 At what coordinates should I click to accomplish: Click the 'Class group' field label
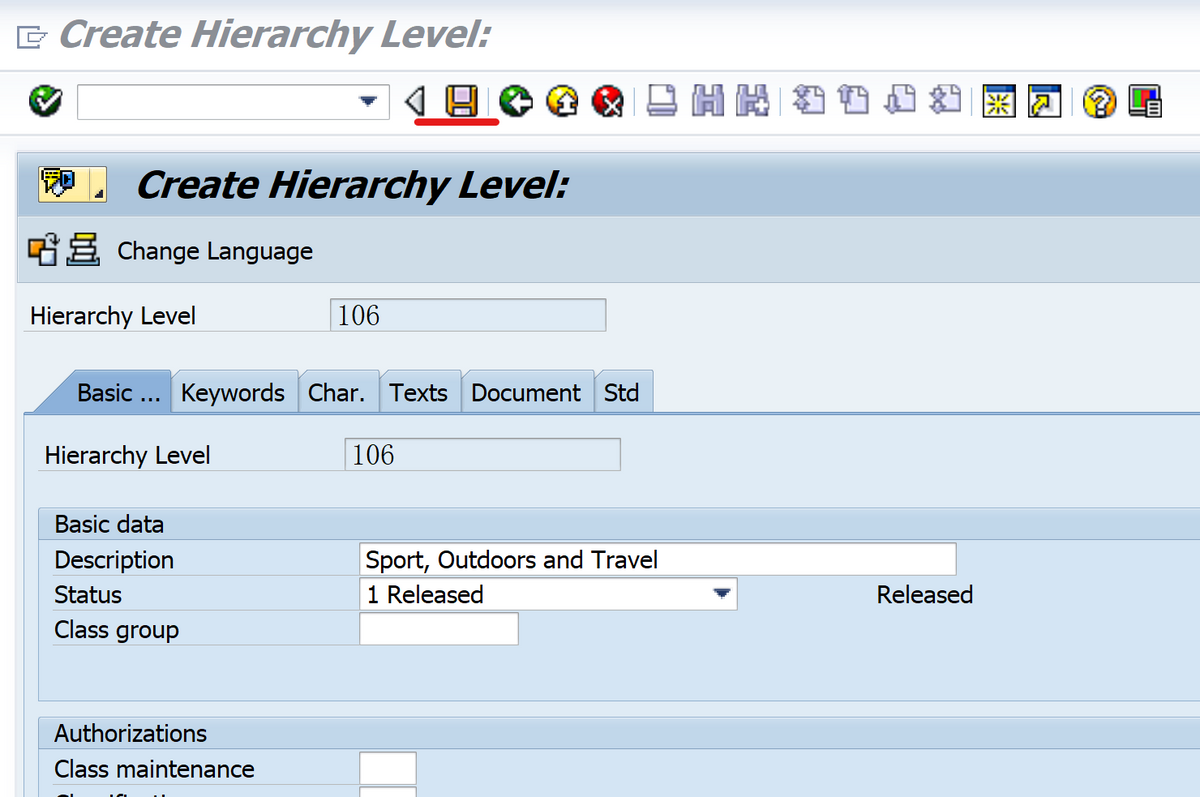[x=116, y=630]
